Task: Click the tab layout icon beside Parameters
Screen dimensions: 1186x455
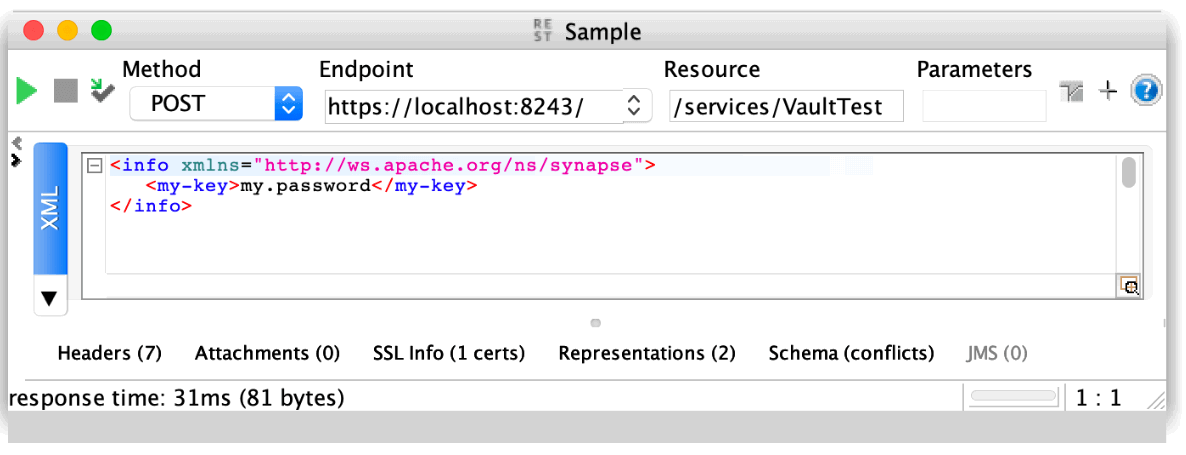Action: [1072, 92]
